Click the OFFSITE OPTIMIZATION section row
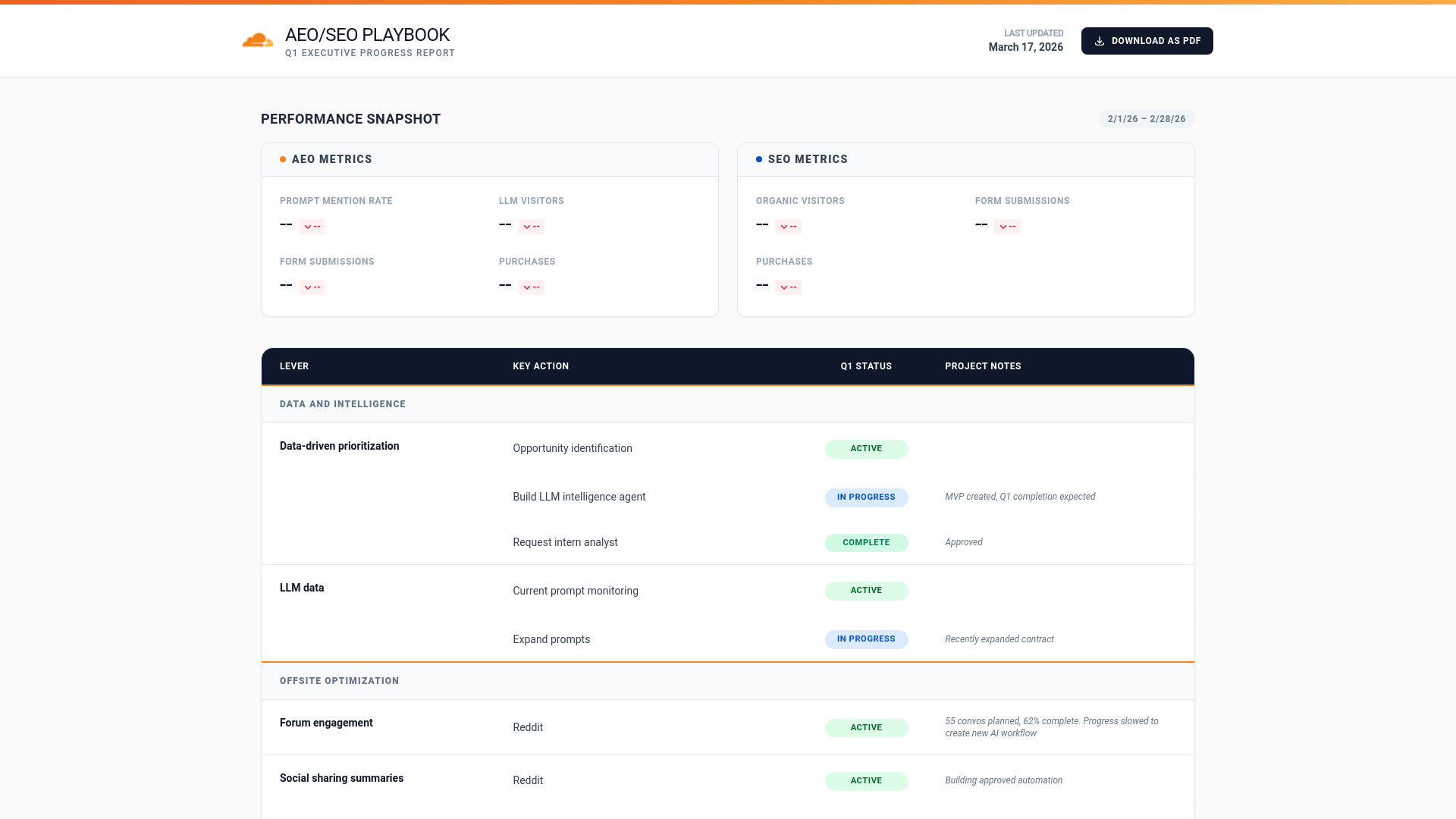The height and width of the screenshot is (819, 1456). coord(728,681)
